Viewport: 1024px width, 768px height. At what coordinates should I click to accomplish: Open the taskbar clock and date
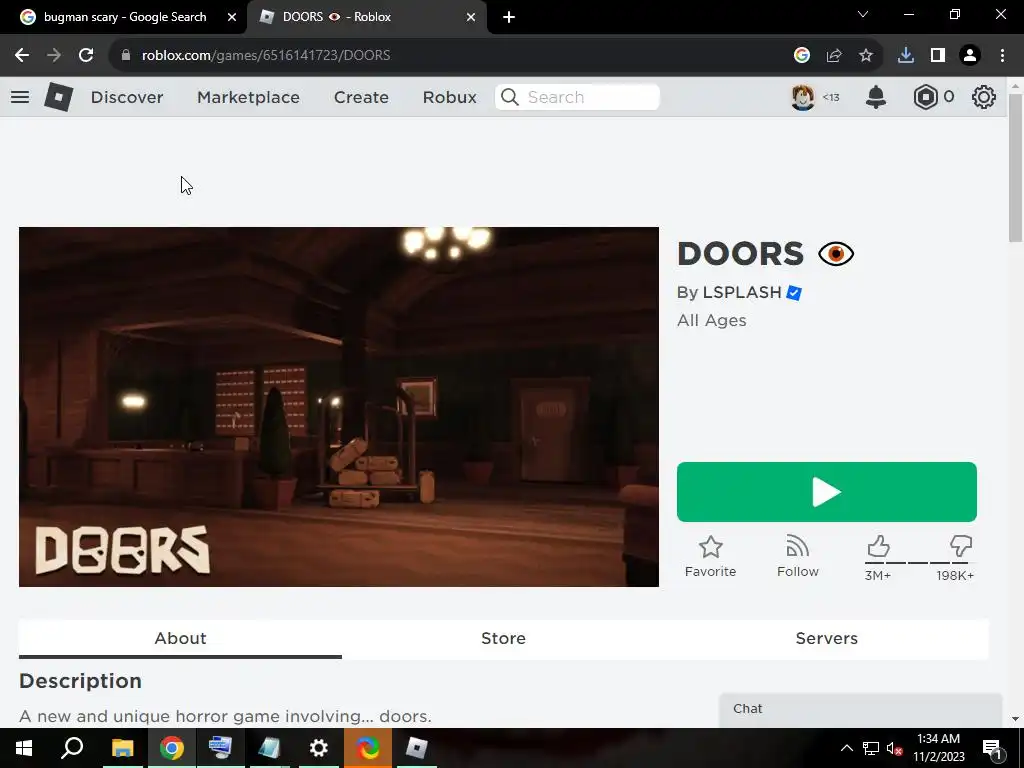click(938, 748)
